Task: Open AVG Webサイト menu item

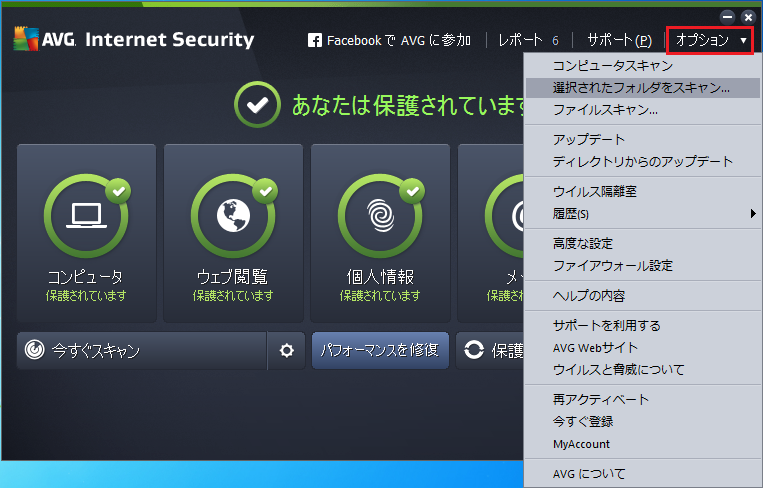Action: pos(643,348)
